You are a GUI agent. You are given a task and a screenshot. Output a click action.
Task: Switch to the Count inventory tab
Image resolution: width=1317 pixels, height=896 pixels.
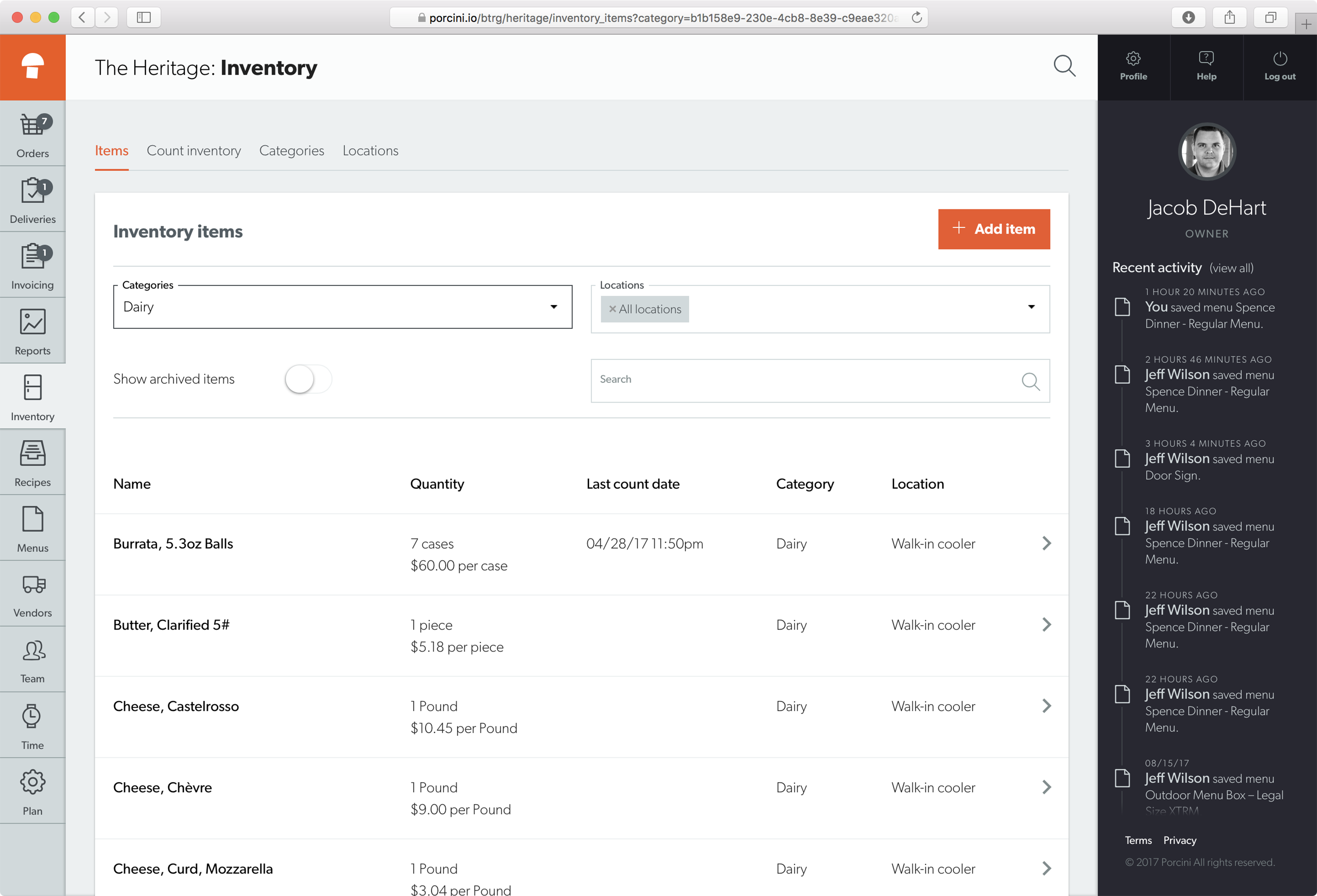(x=194, y=151)
